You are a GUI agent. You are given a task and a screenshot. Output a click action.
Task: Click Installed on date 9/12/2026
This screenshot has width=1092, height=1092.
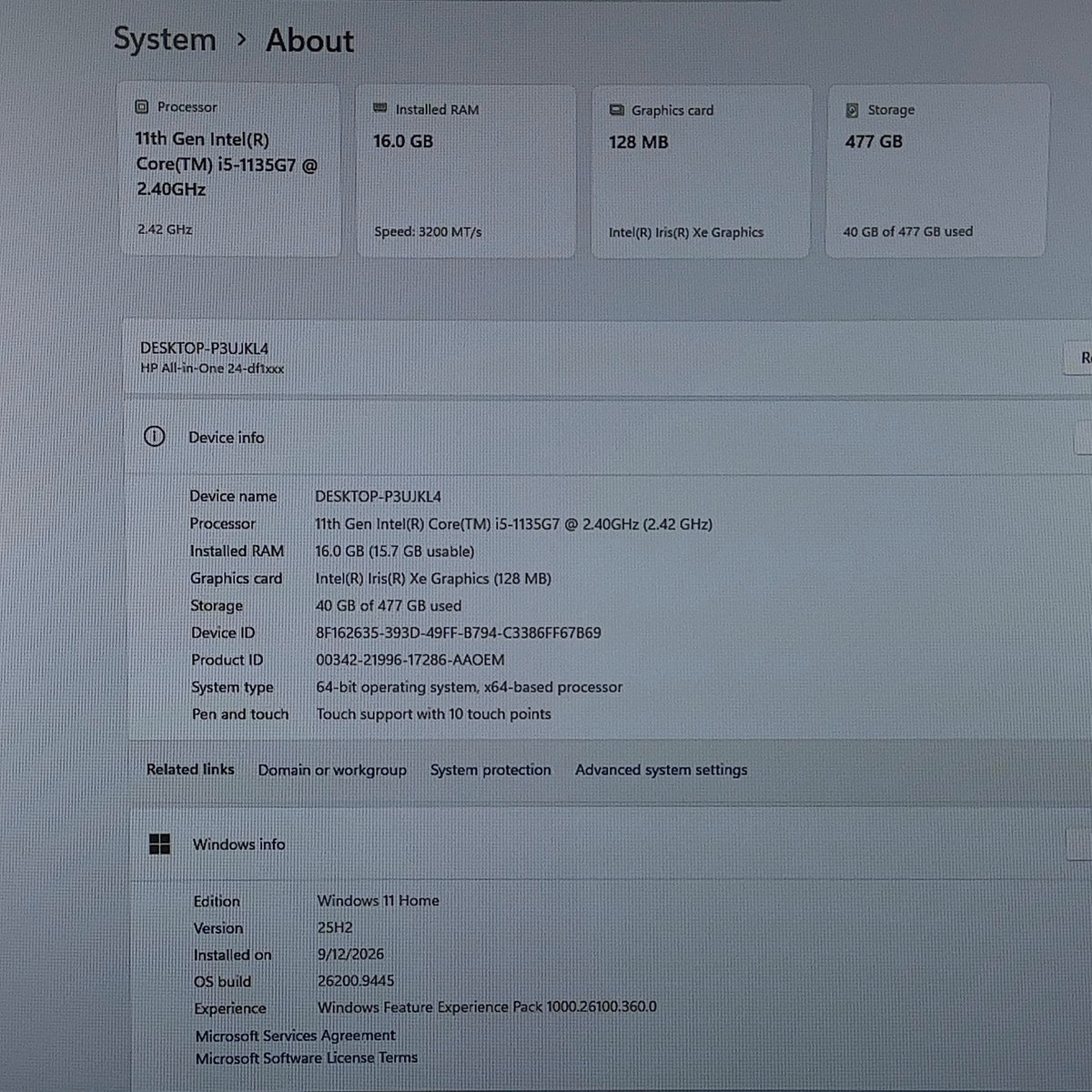pyautogui.click(x=350, y=955)
